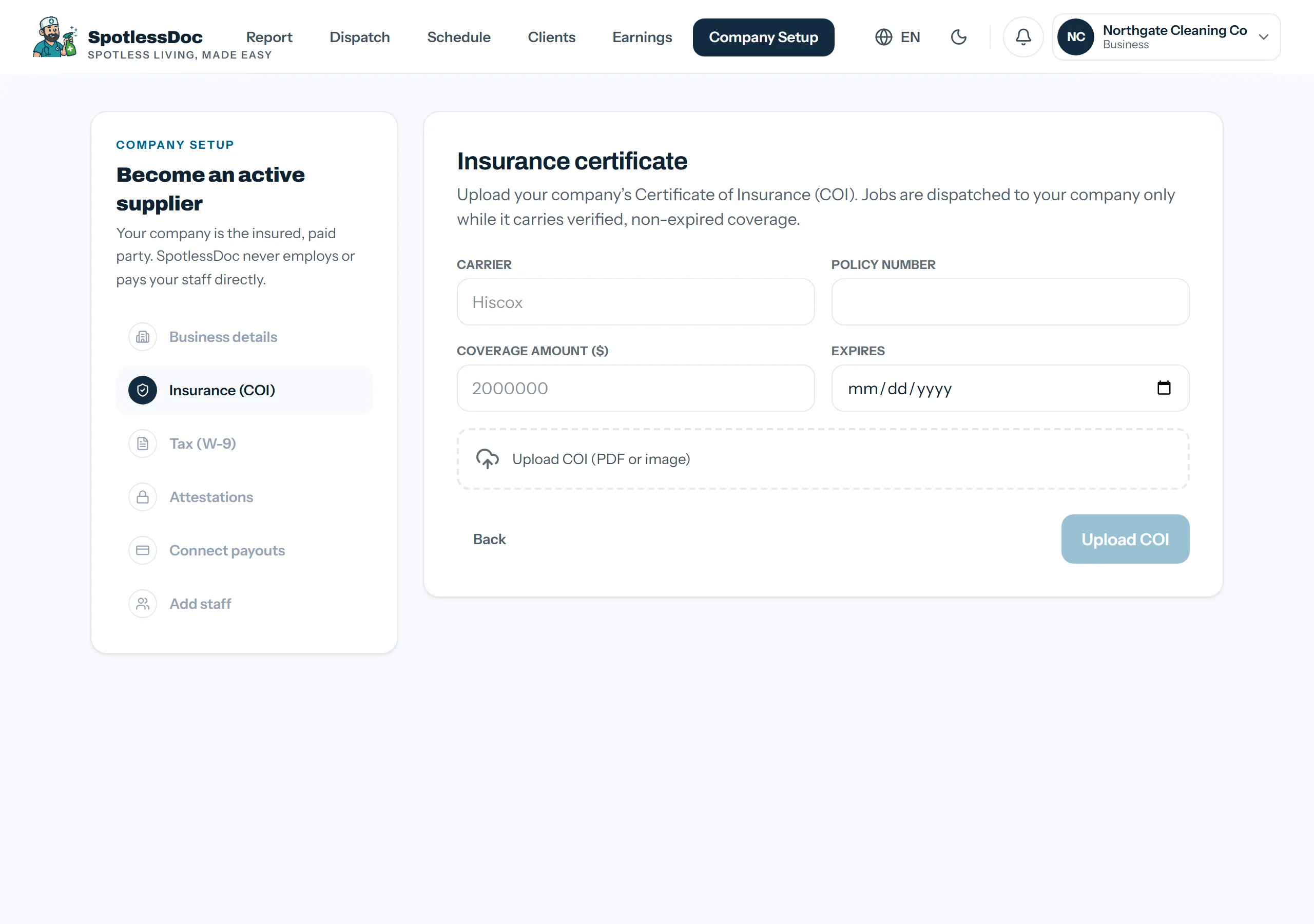
Task: Expand Northgate Cleaning Co account menu
Action: tap(1166, 37)
